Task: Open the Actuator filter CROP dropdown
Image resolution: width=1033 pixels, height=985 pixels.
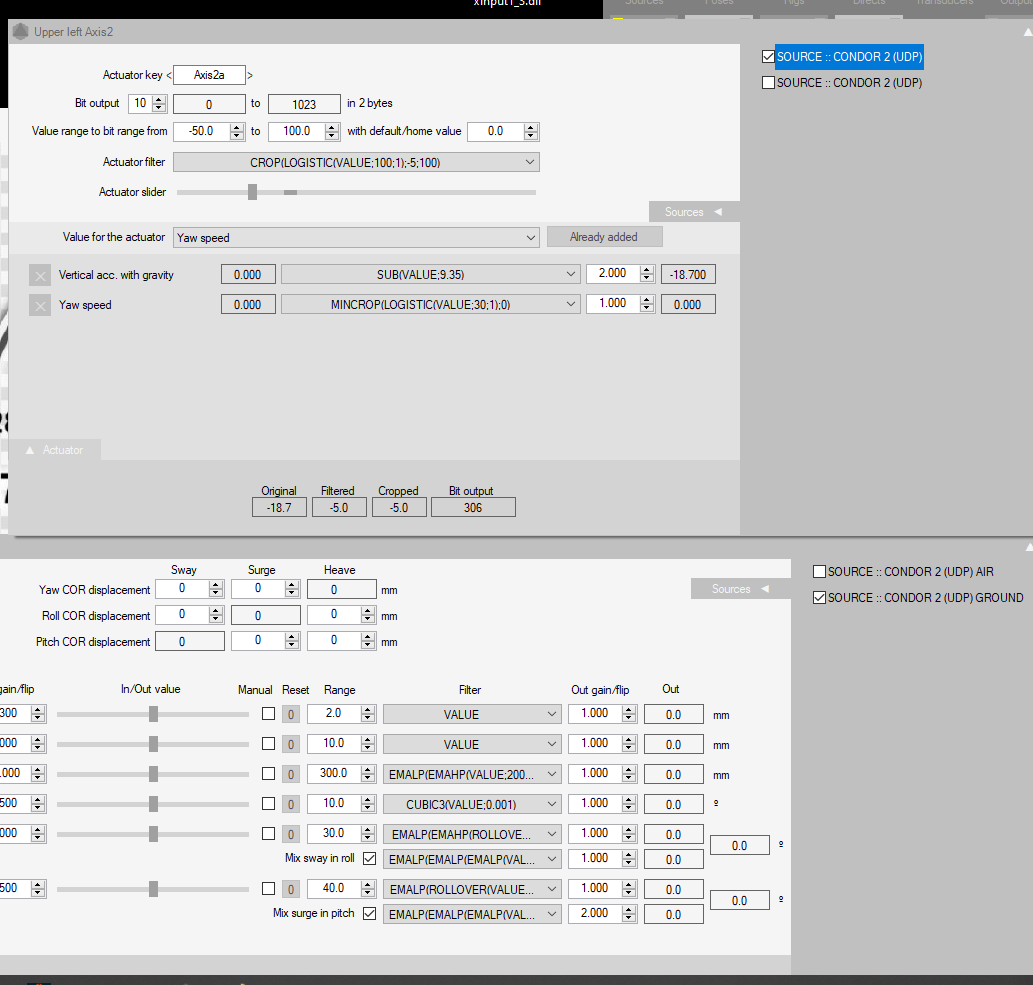Action: pos(529,162)
